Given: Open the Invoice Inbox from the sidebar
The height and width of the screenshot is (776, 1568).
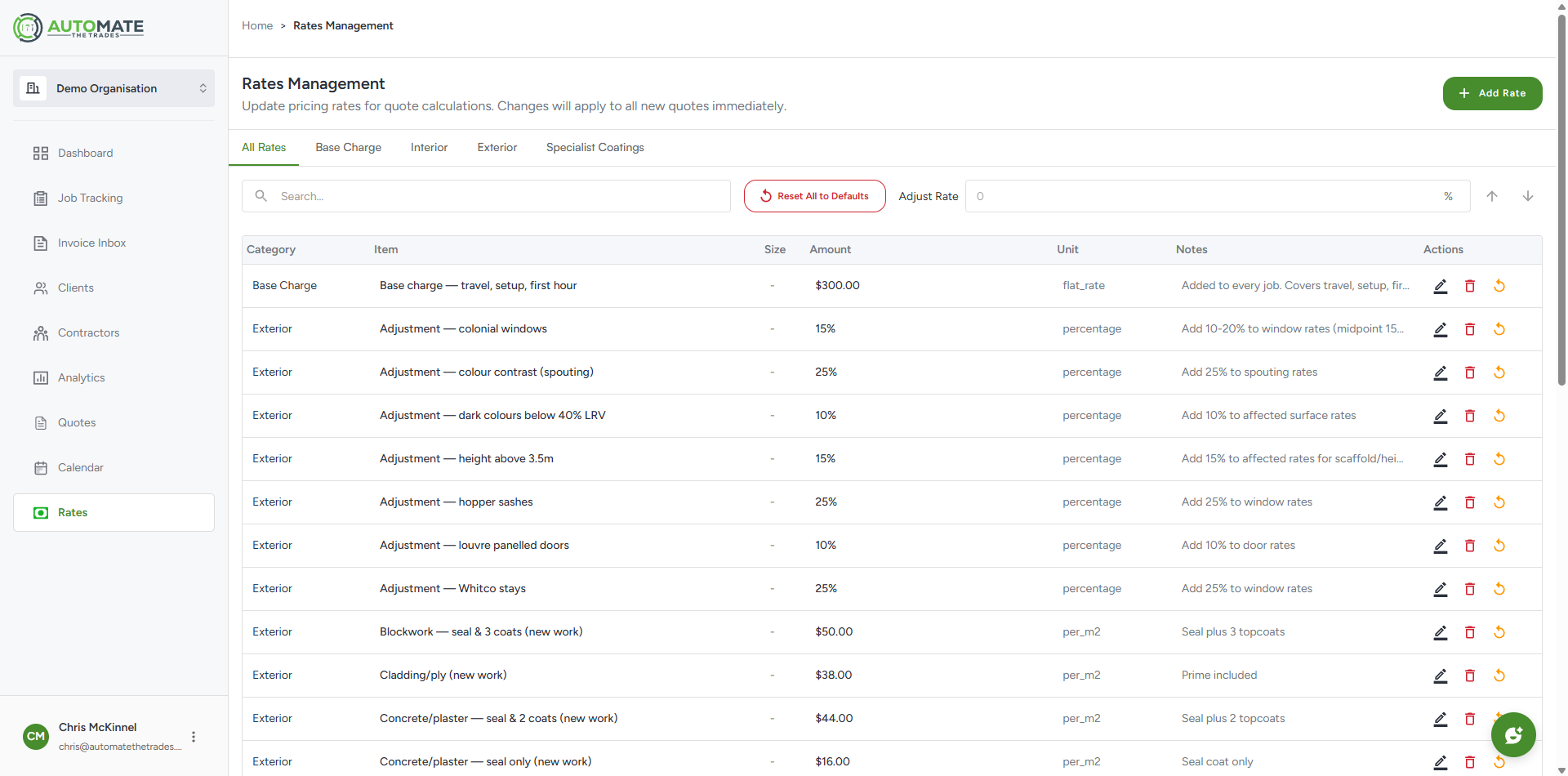Looking at the screenshot, I should coord(41,243).
